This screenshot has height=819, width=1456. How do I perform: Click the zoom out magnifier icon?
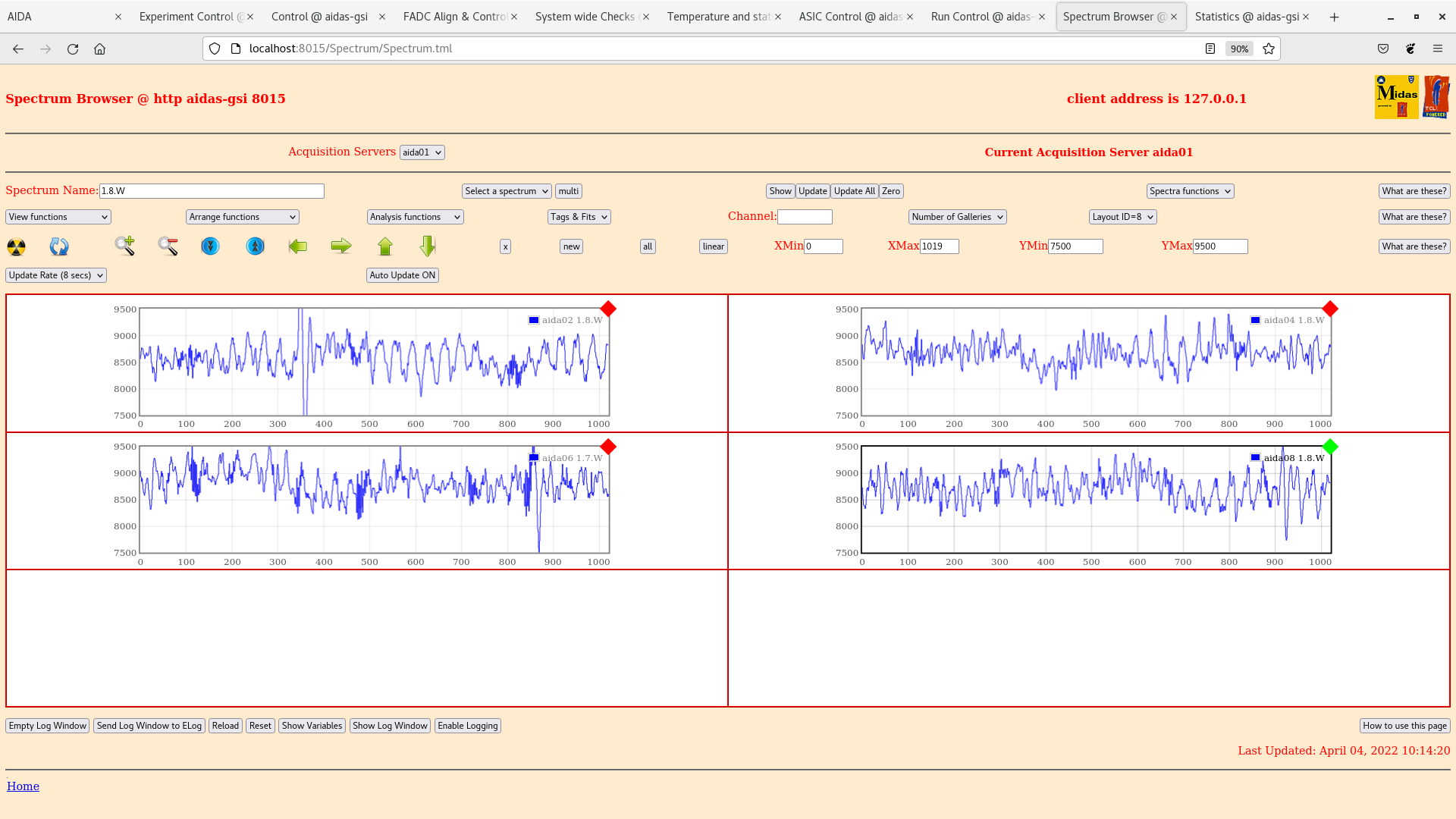pos(168,246)
